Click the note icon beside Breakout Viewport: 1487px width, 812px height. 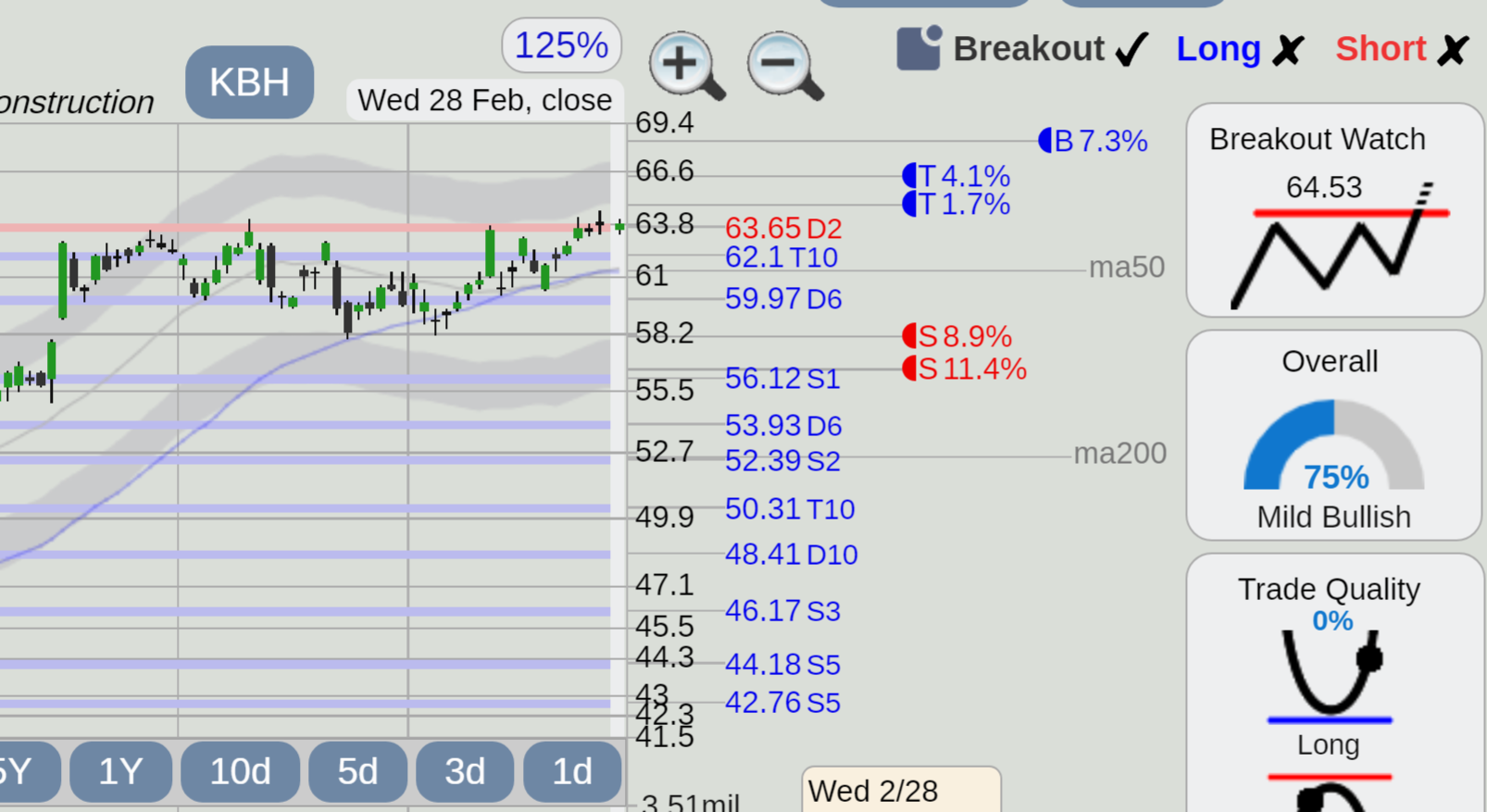(x=918, y=48)
